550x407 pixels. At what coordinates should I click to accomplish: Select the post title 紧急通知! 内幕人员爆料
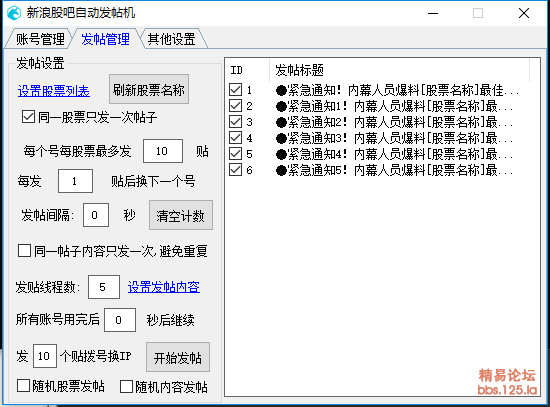pyautogui.click(x=397, y=90)
